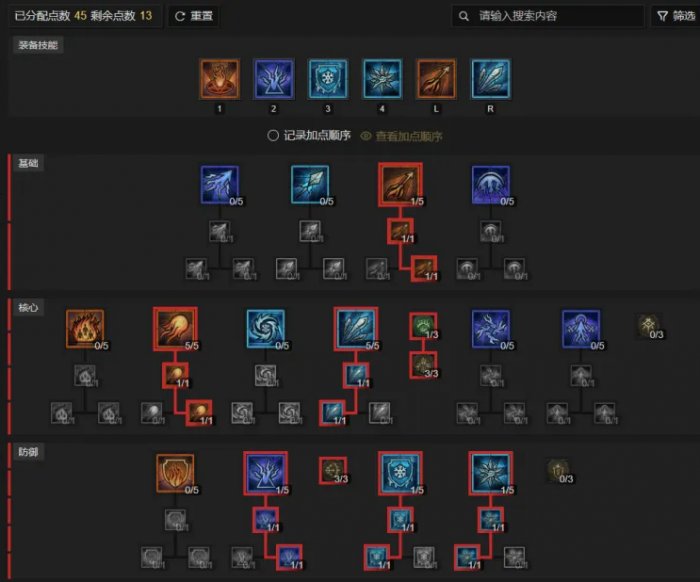Image resolution: width=700 pixels, height=582 pixels.
Task: Add a point to Fire Bolt 1/5
Action: (x=400, y=185)
